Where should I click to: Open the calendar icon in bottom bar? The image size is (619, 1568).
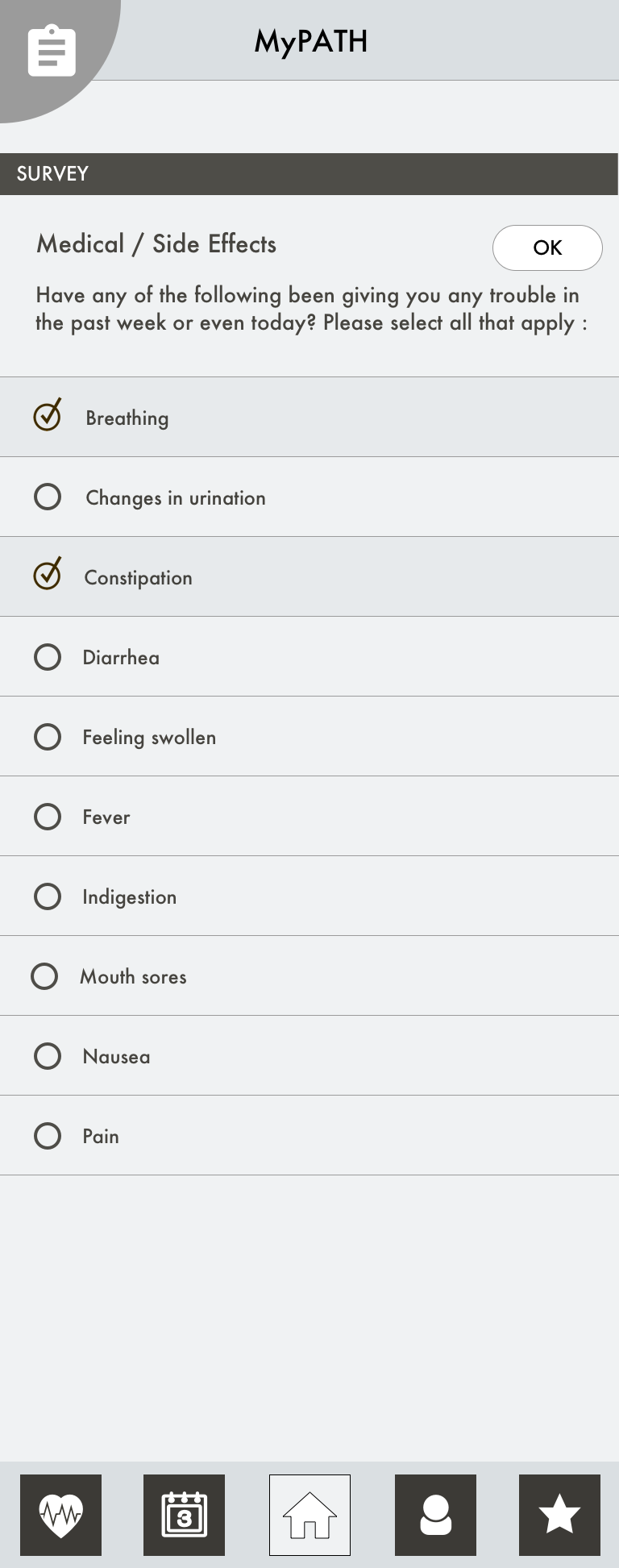(185, 1515)
